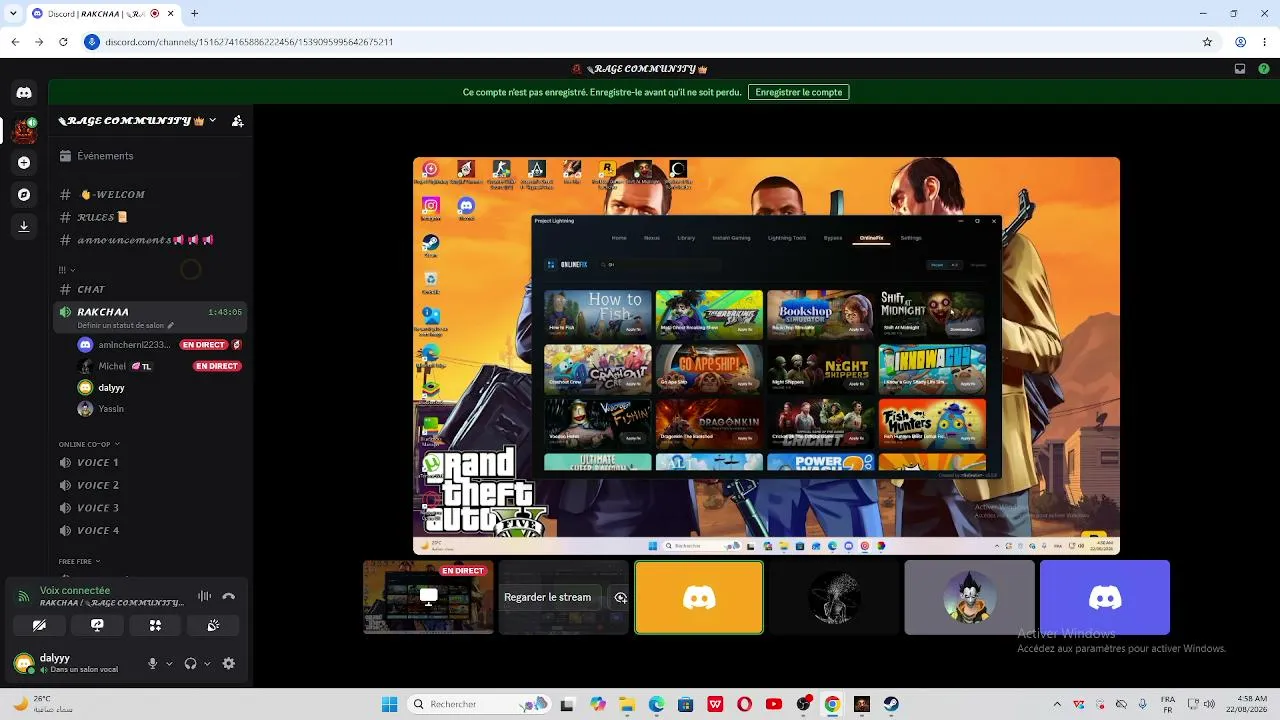
Task: Invite people to RAGE COMMUNITY server
Action: 237,121
